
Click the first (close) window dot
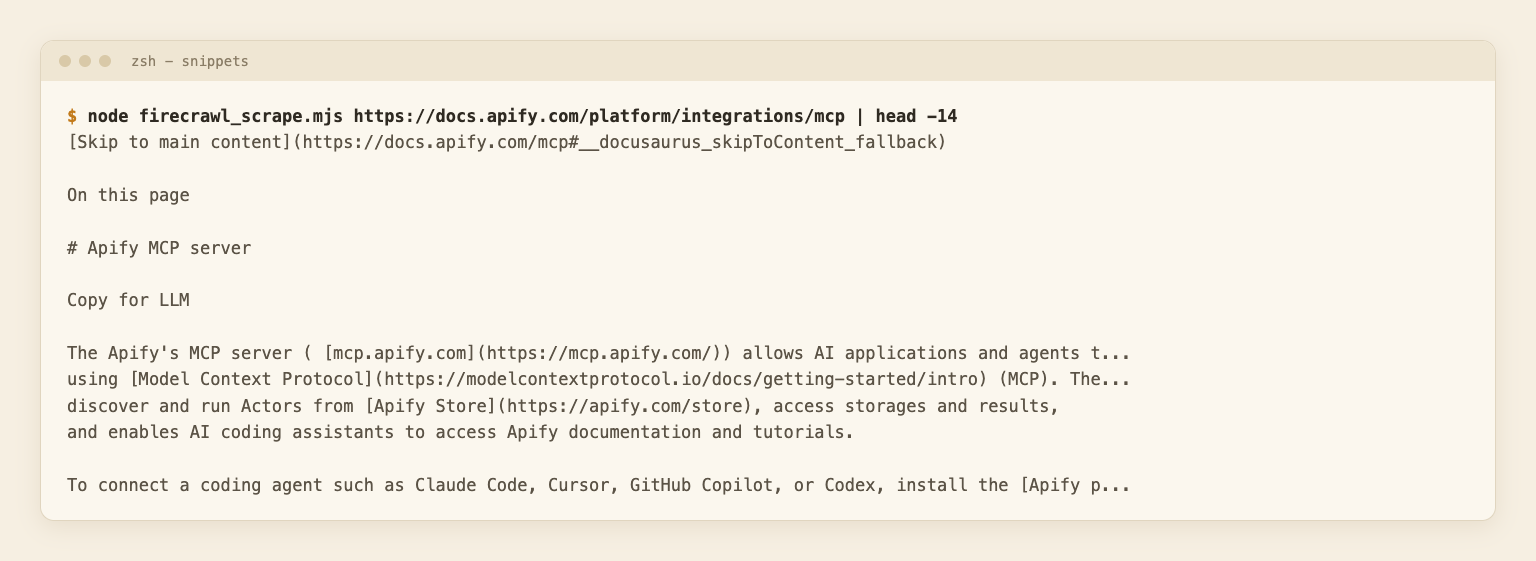tap(65, 61)
